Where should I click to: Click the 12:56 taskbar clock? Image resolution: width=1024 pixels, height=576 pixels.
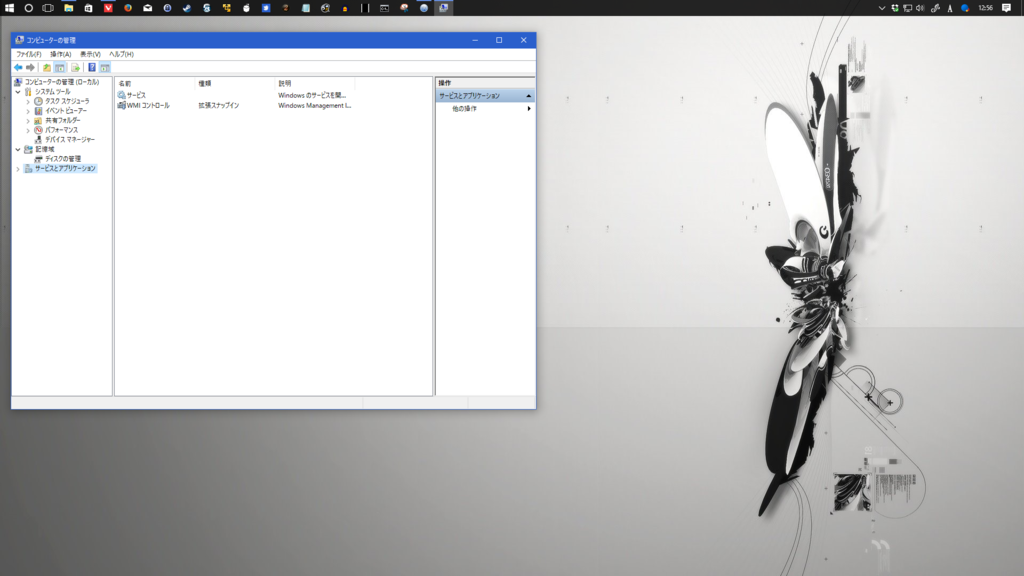pos(986,8)
